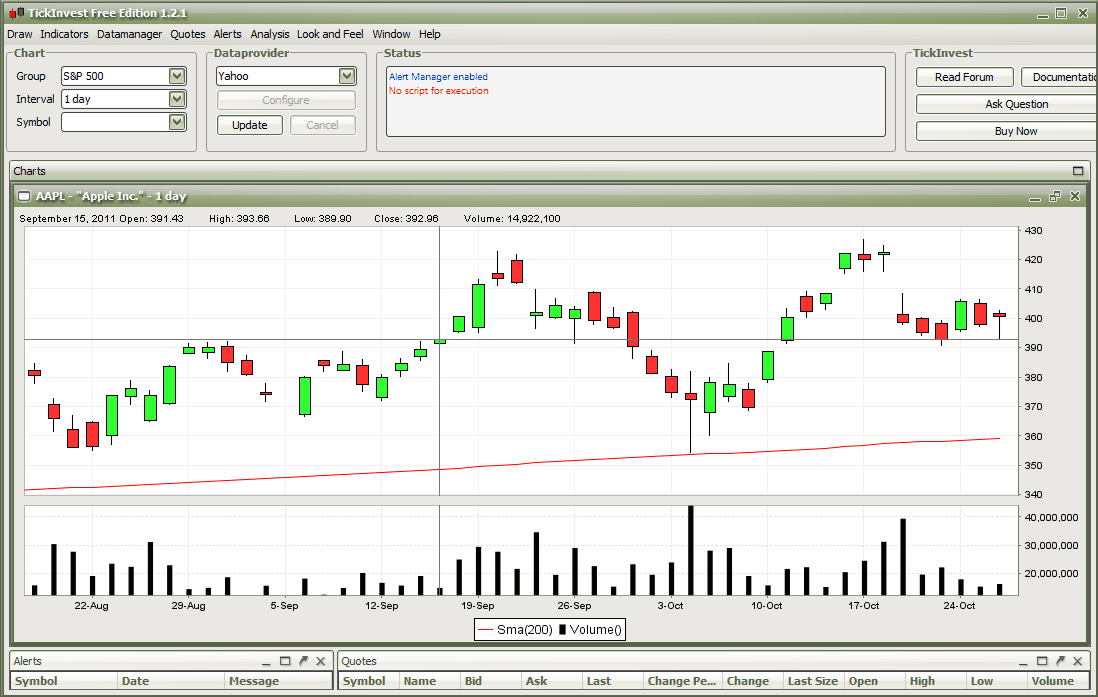Restore the AAPL chart window size
This screenshot has width=1098, height=697.
pos(1055,197)
